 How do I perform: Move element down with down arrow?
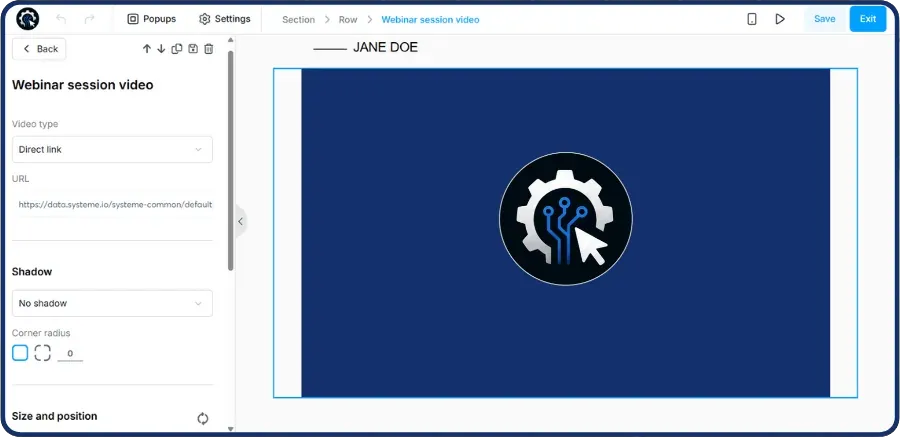161,49
